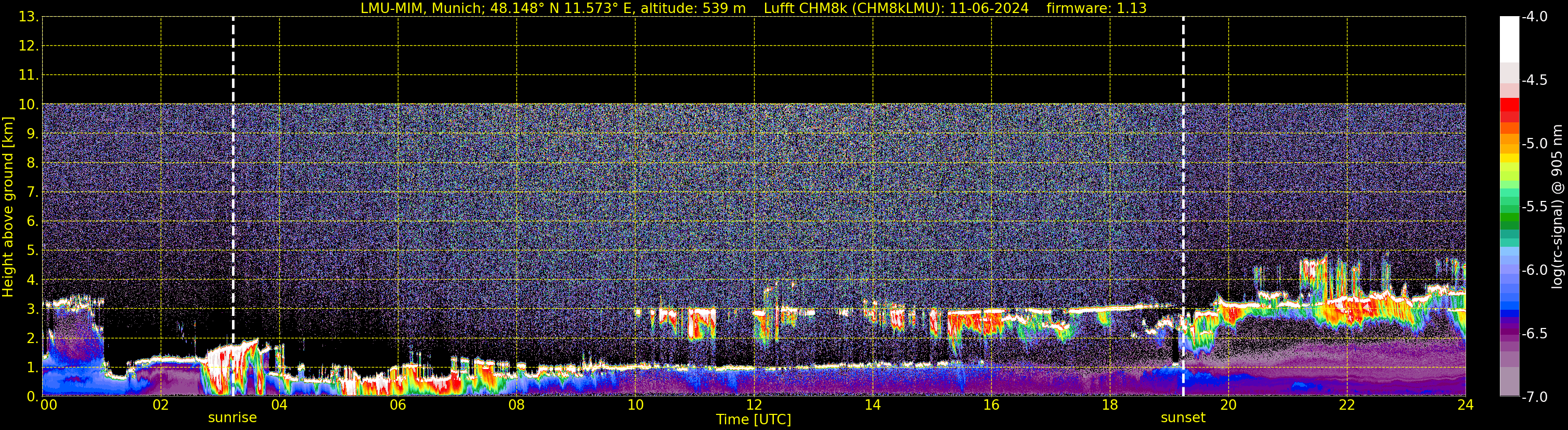Viewport: 1568px width, 430px height.
Task: Pick the red swatch on the colorbar
Action: pos(1509,105)
